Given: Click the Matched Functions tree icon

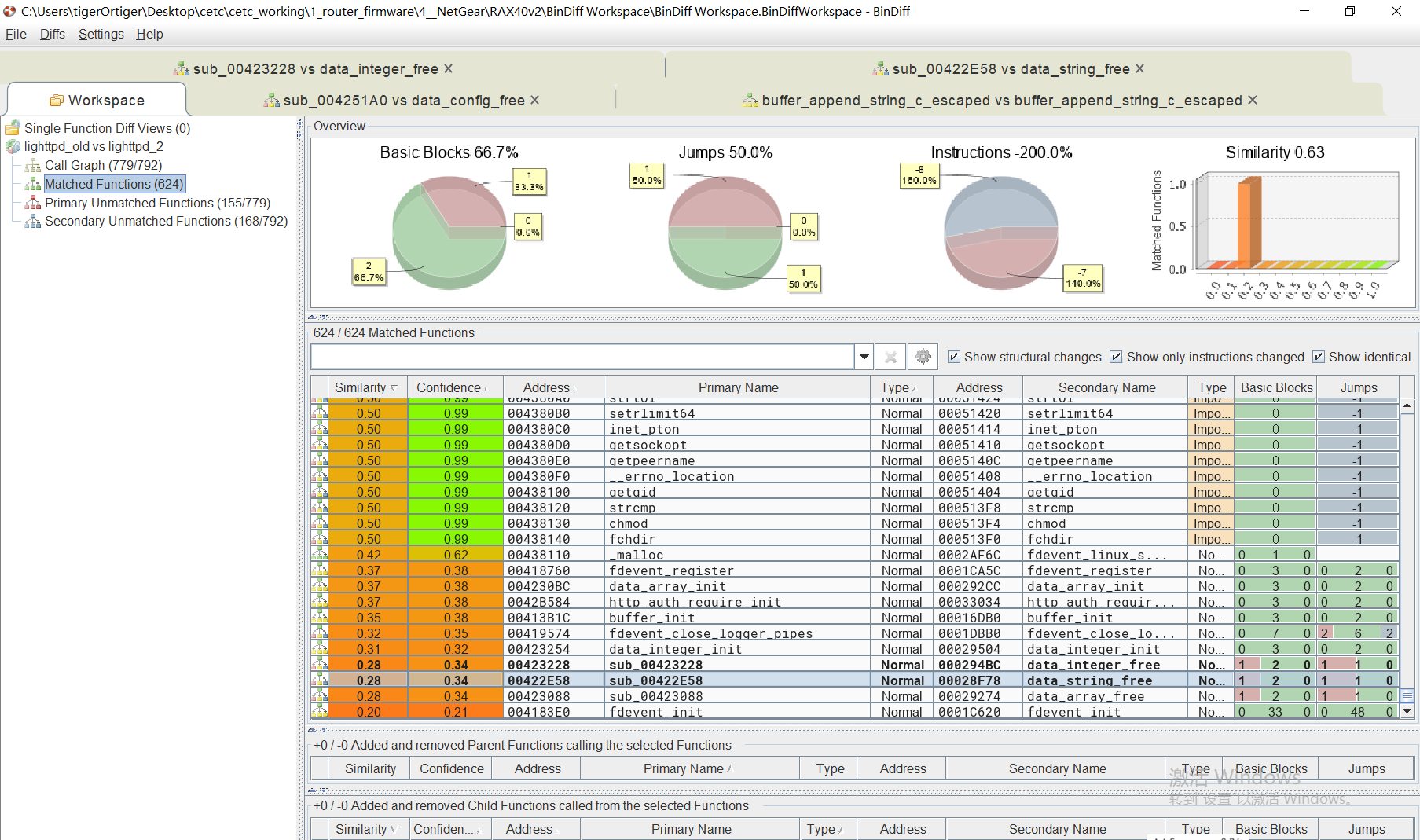Looking at the screenshot, I should tap(33, 184).
